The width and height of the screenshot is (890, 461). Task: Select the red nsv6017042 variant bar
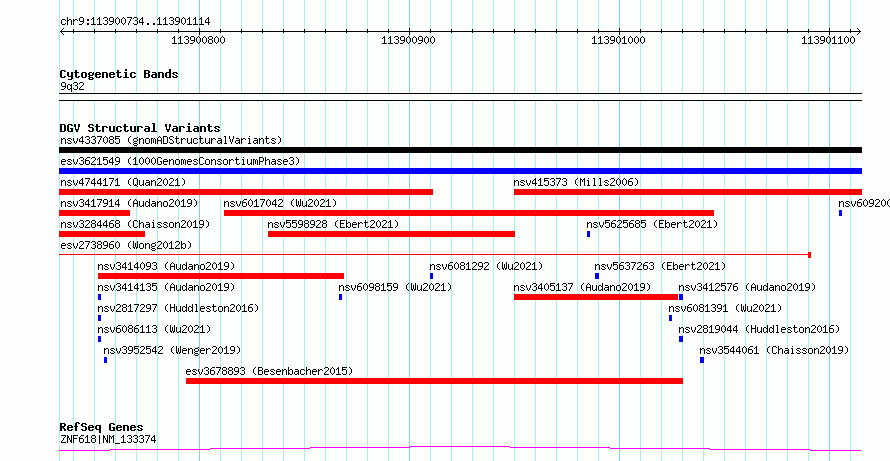point(469,213)
